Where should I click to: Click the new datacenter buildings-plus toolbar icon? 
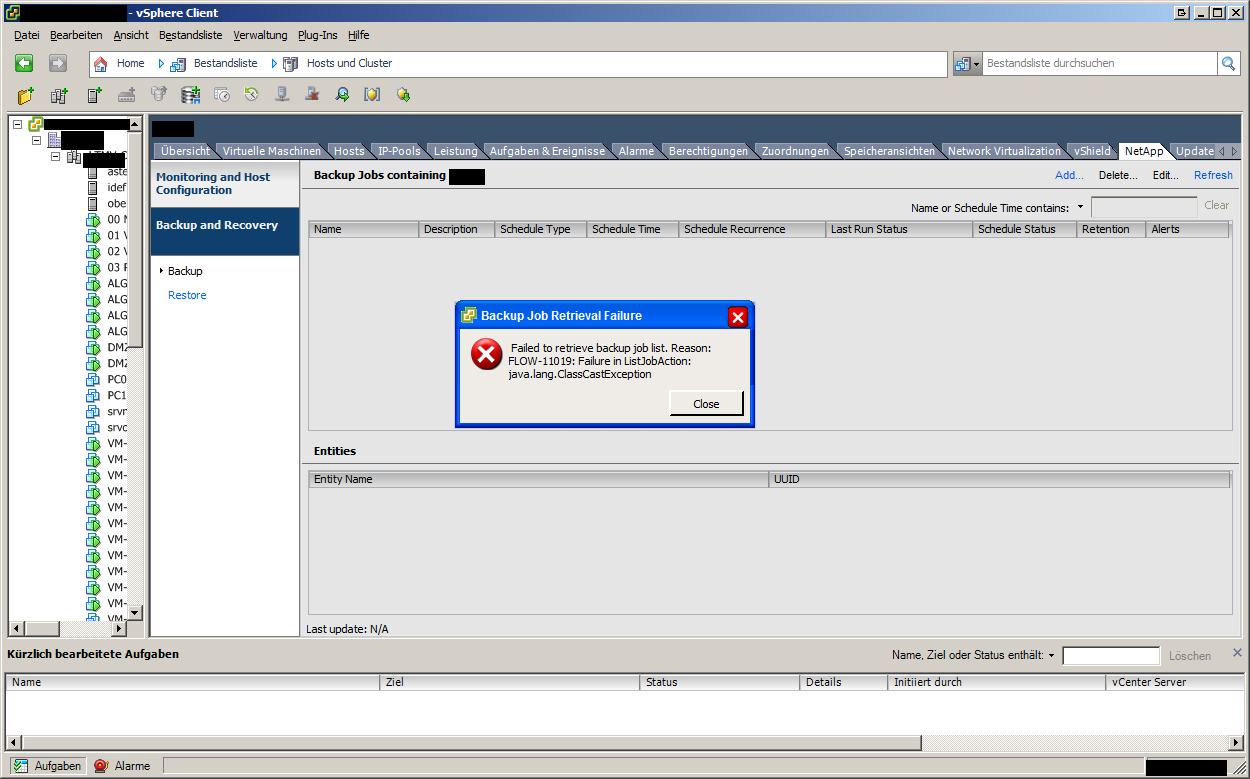pyautogui.click(x=59, y=95)
